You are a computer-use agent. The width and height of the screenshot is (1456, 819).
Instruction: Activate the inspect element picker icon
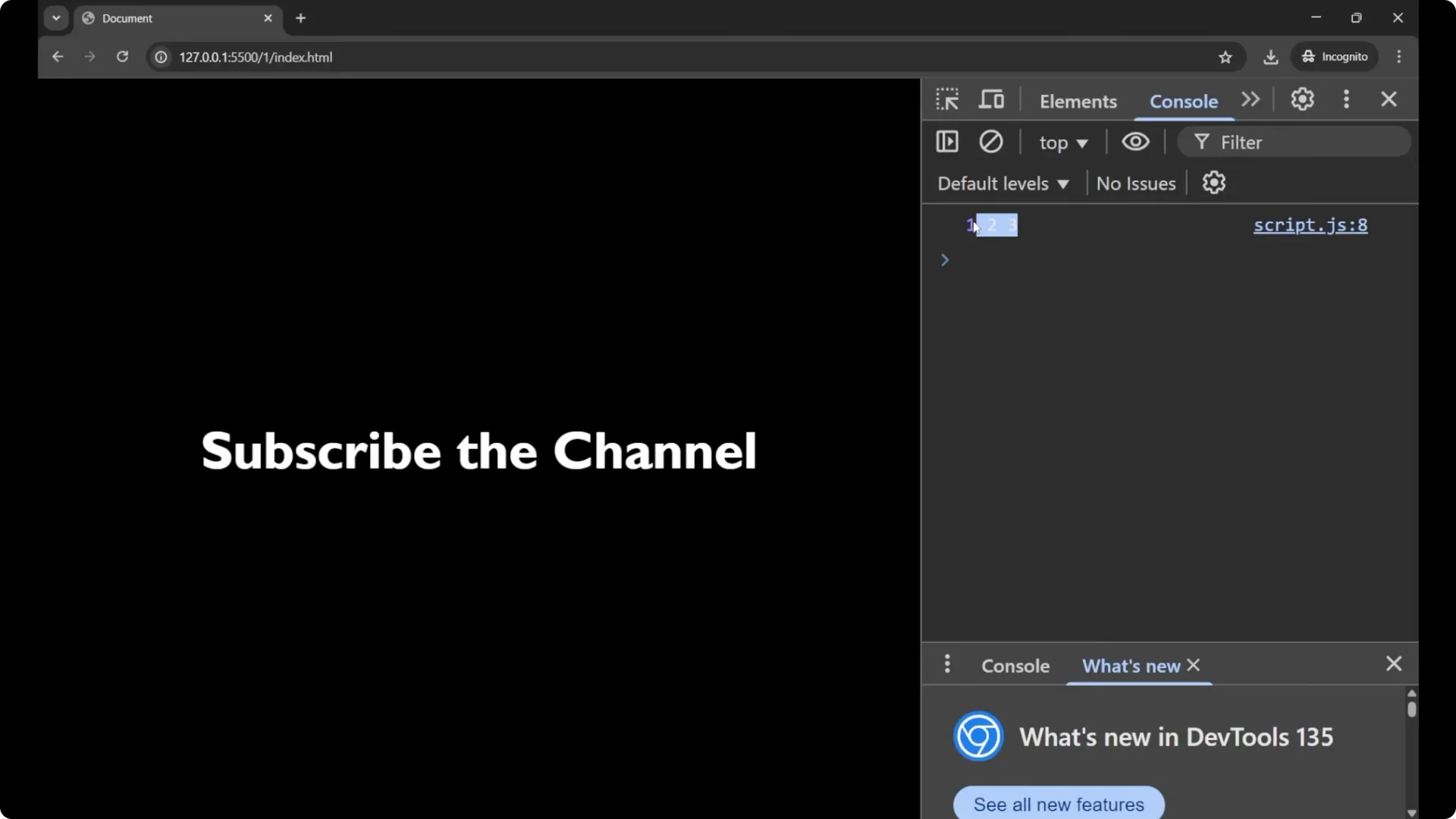click(x=947, y=99)
